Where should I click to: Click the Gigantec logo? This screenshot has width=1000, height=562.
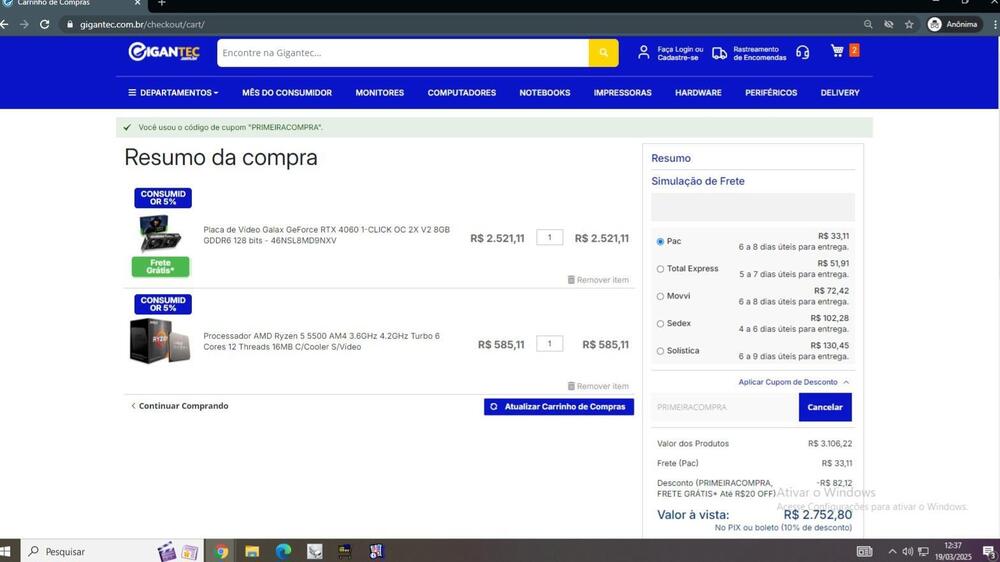click(x=164, y=52)
